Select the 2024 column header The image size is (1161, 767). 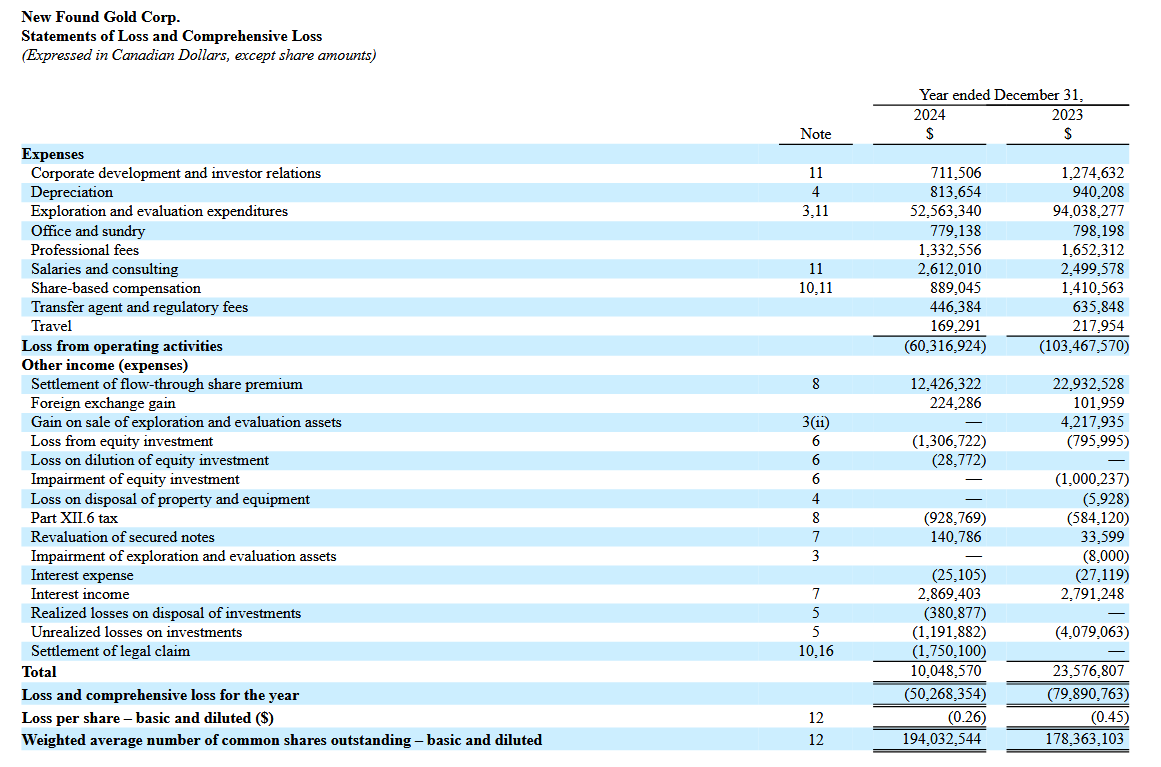point(929,114)
